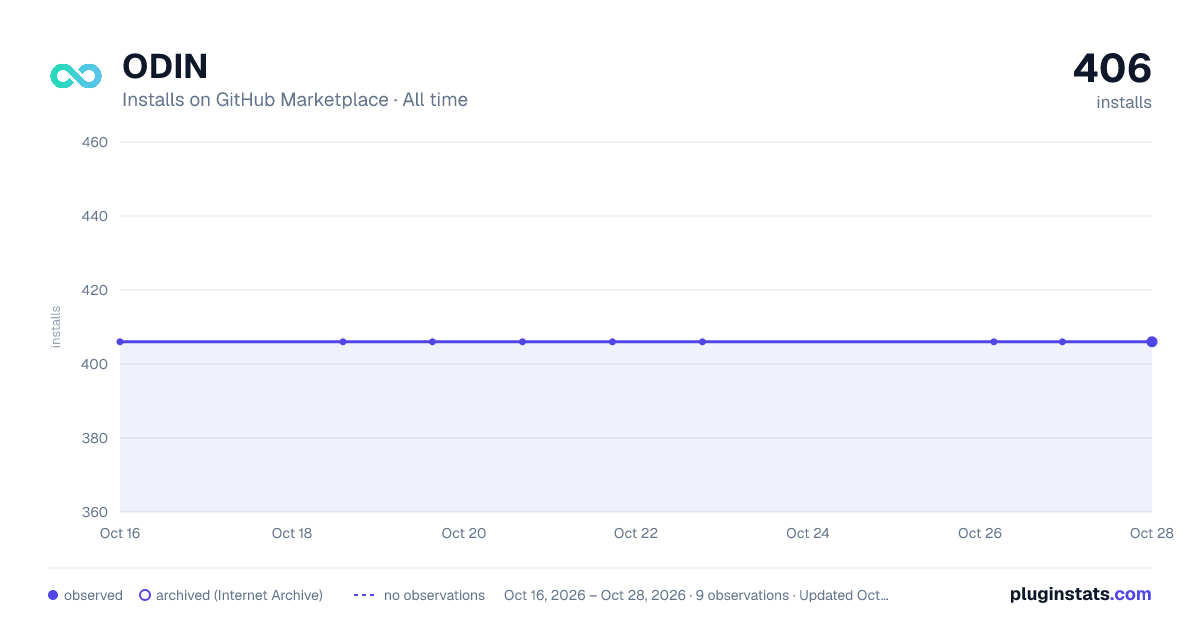1200x630 pixels.
Task: Click the 'no observations' legend label
Action: coord(434,595)
